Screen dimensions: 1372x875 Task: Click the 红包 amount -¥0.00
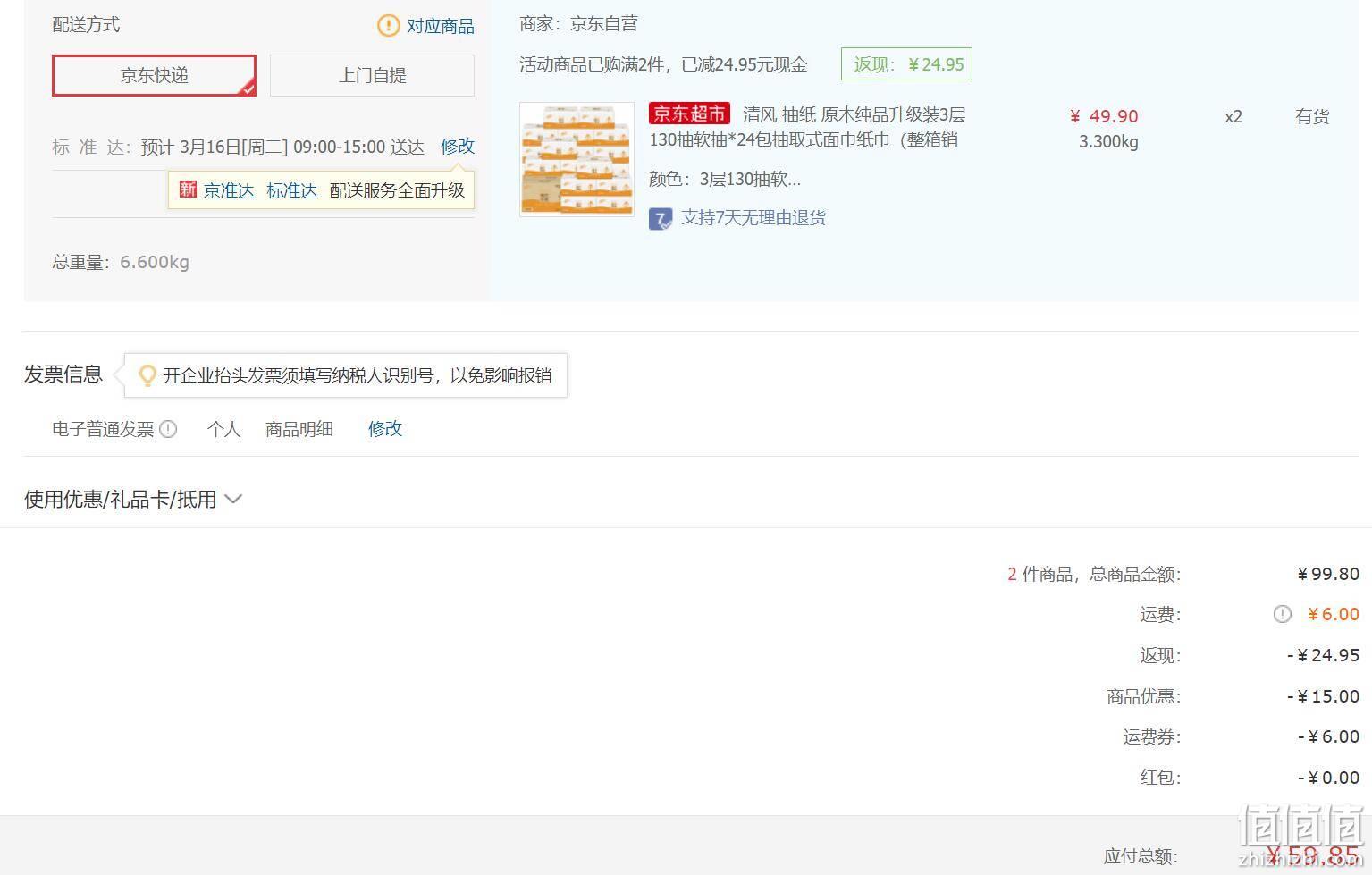tap(1328, 778)
